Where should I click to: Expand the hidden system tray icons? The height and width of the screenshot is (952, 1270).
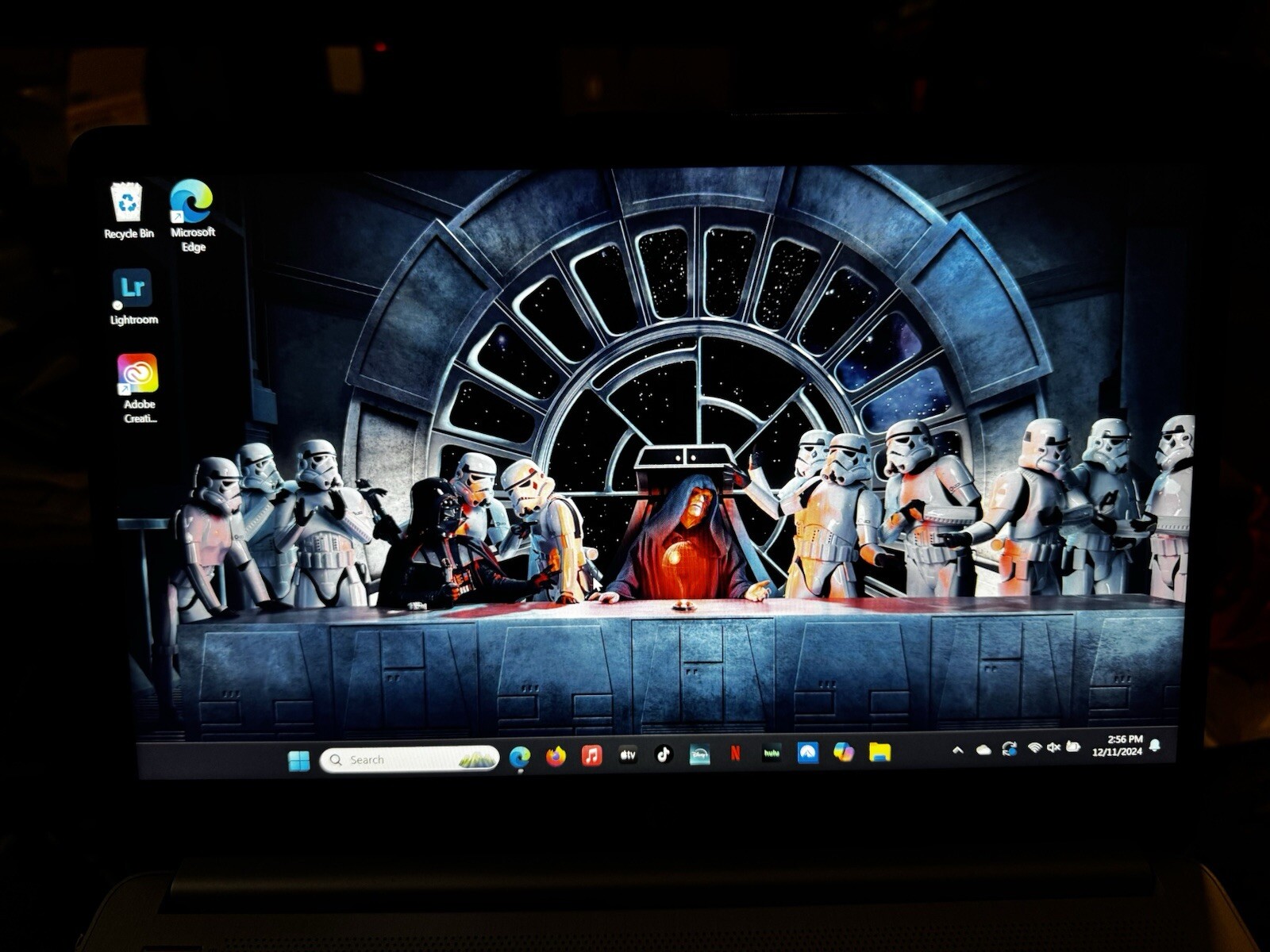(958, 750)
